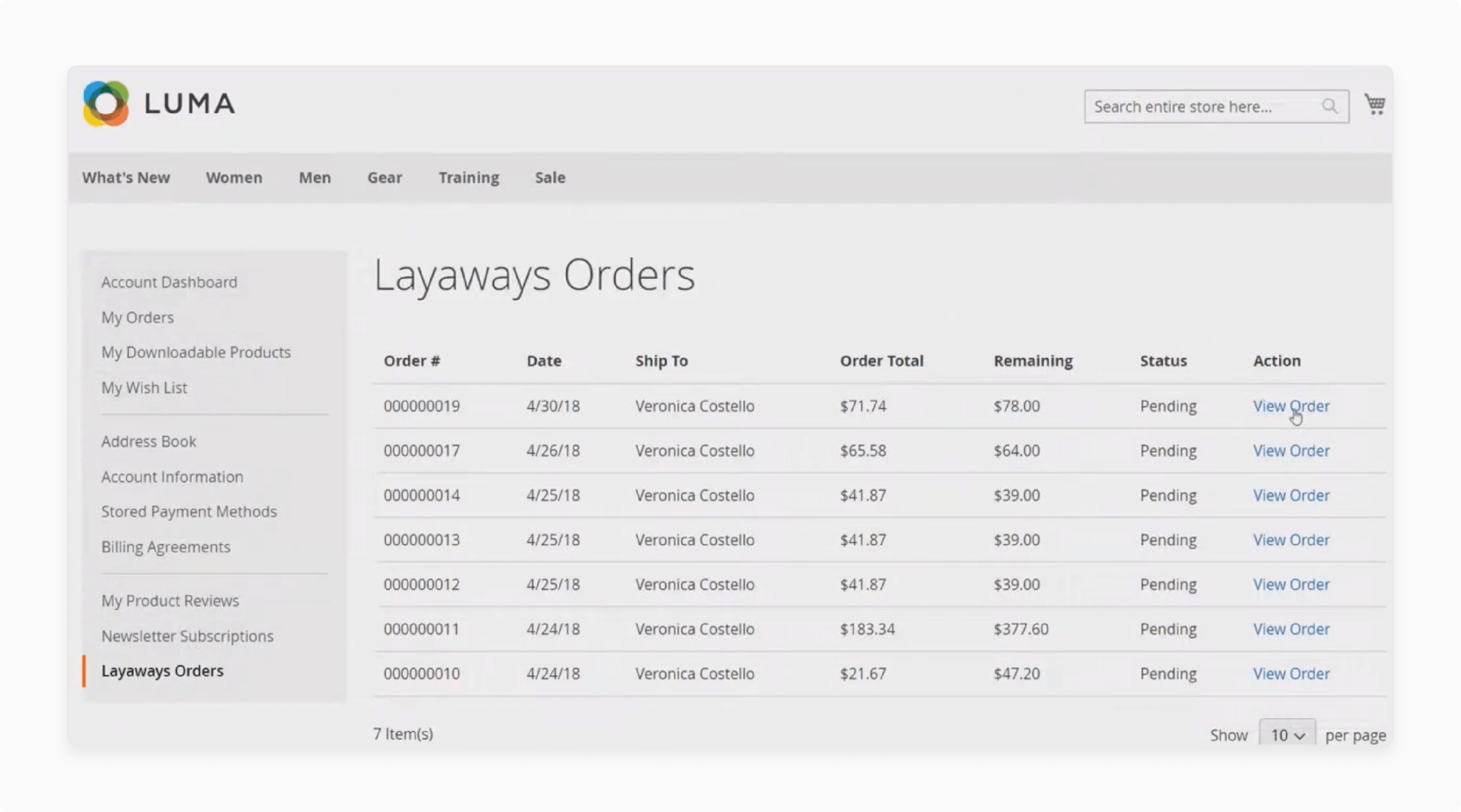The height and width of the screenshot is (812, 1461).
Task: Click order number 000000010
Action: [x=422, y=674]
